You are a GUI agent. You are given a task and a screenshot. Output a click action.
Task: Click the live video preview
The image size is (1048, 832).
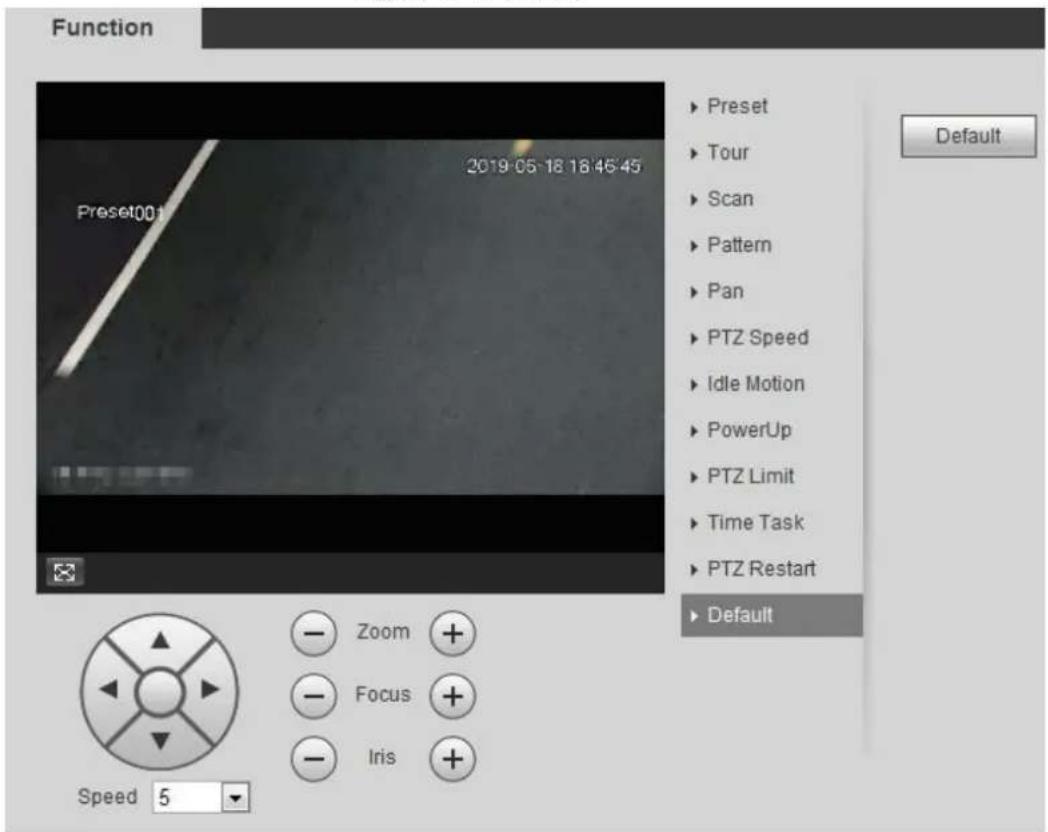(x=350, y=317)
